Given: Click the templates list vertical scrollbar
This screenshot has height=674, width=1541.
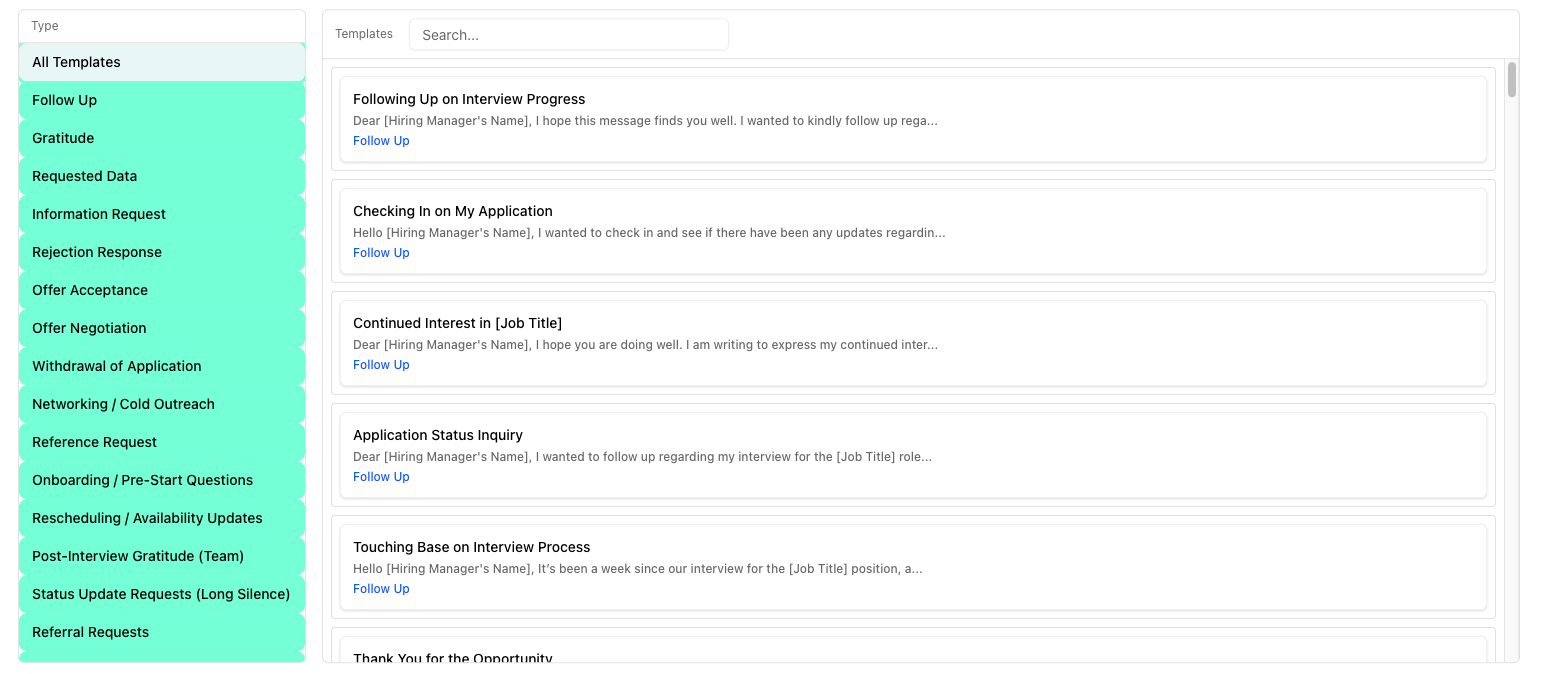Looking at the screenshot, I should (x=1511, y=80).
